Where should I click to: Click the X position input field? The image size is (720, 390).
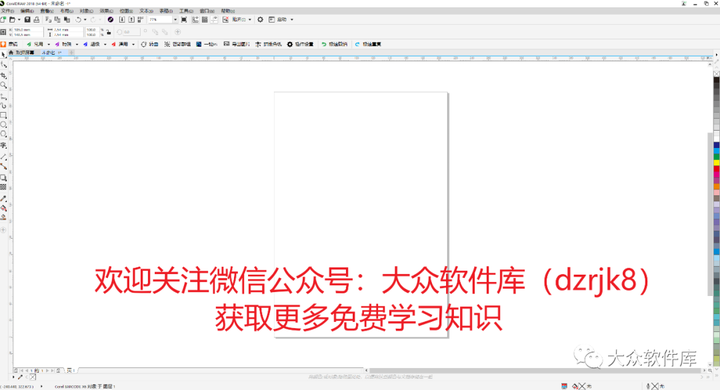click(x=28, y=29)
